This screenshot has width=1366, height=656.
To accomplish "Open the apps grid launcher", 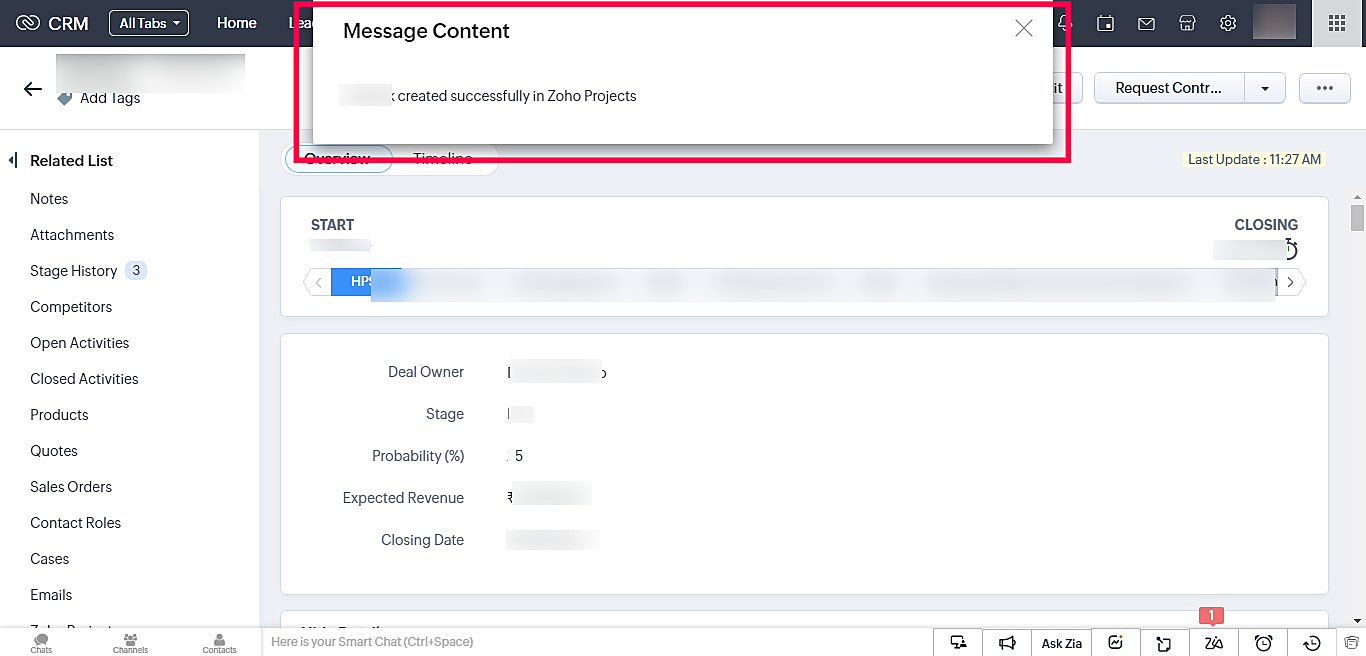I will (1337, 23).
